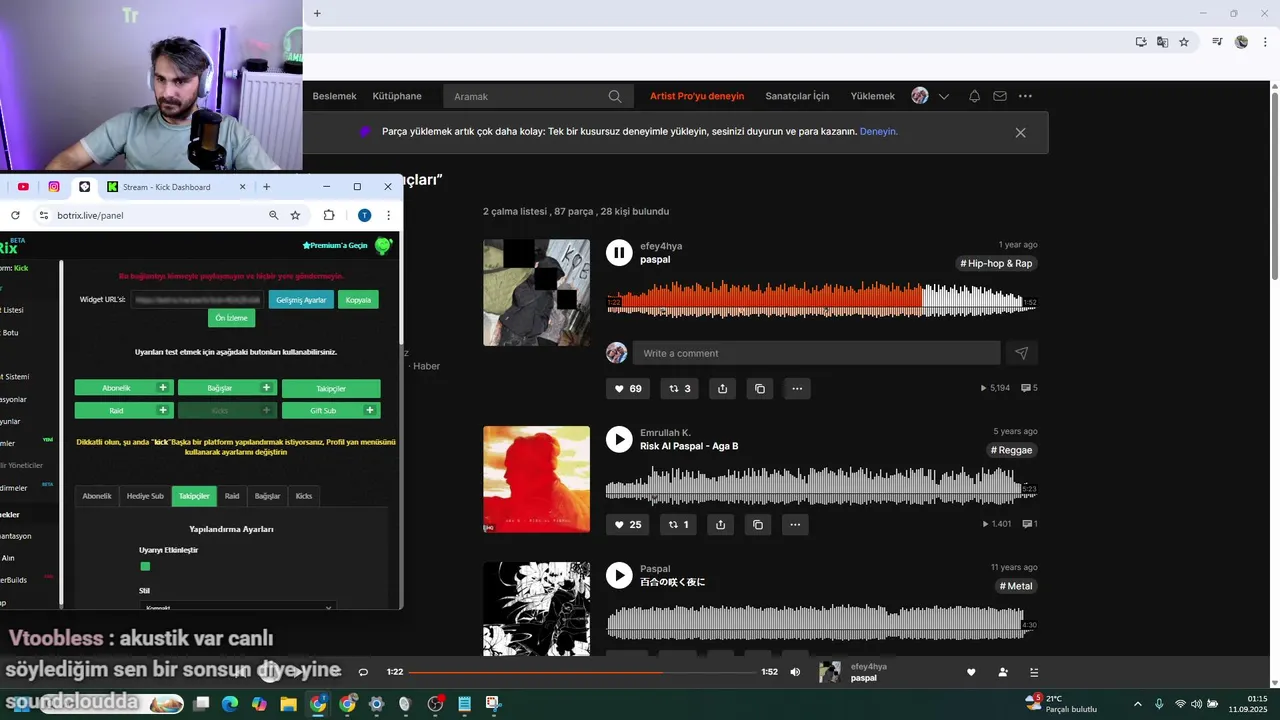This screenshot has height=720, width=1280.
Task: Open Botrix window extensions puzzle icon
Action: pos(328,215)
